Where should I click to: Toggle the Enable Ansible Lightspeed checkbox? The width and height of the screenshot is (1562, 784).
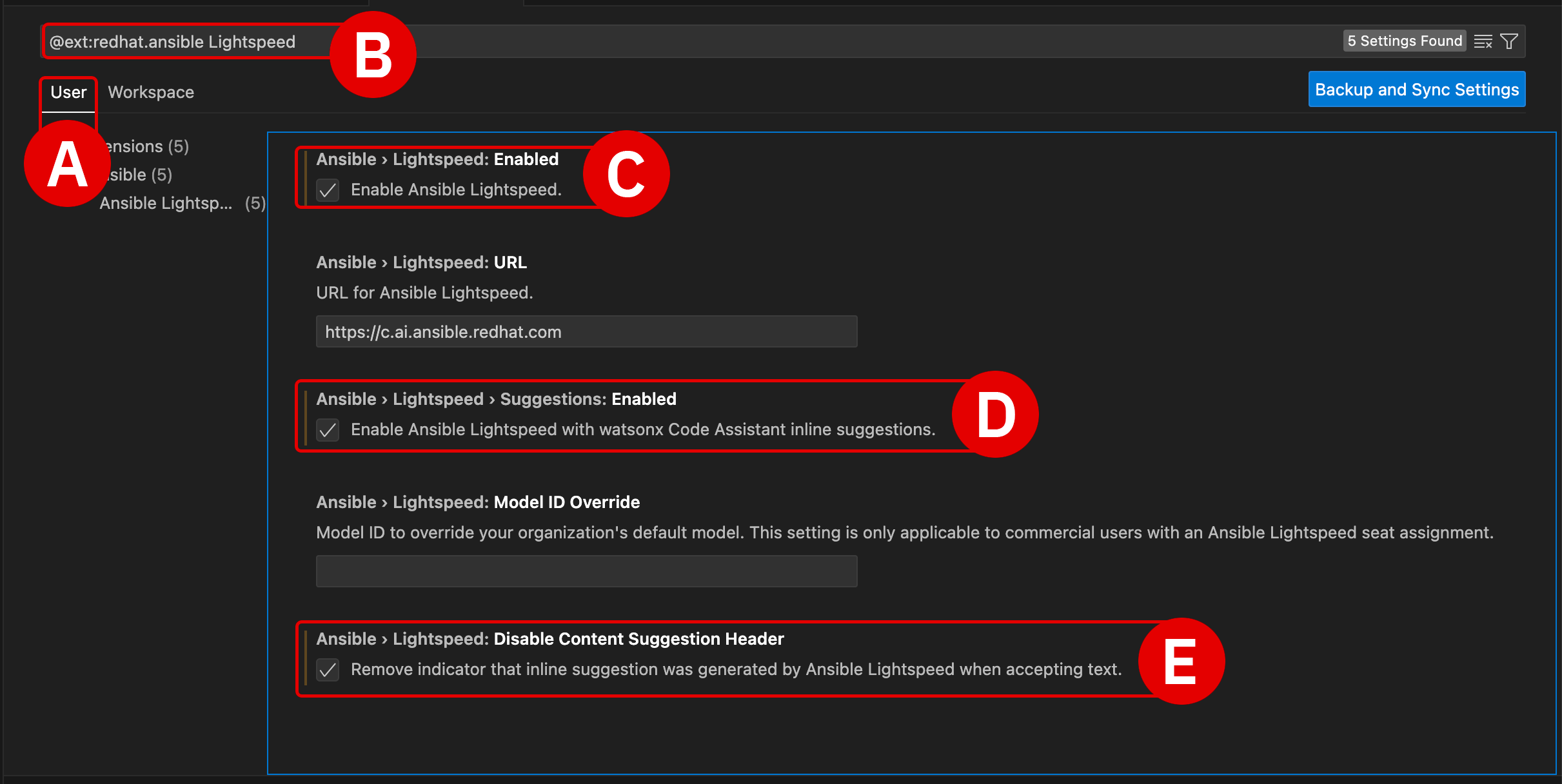pos(328,190)
